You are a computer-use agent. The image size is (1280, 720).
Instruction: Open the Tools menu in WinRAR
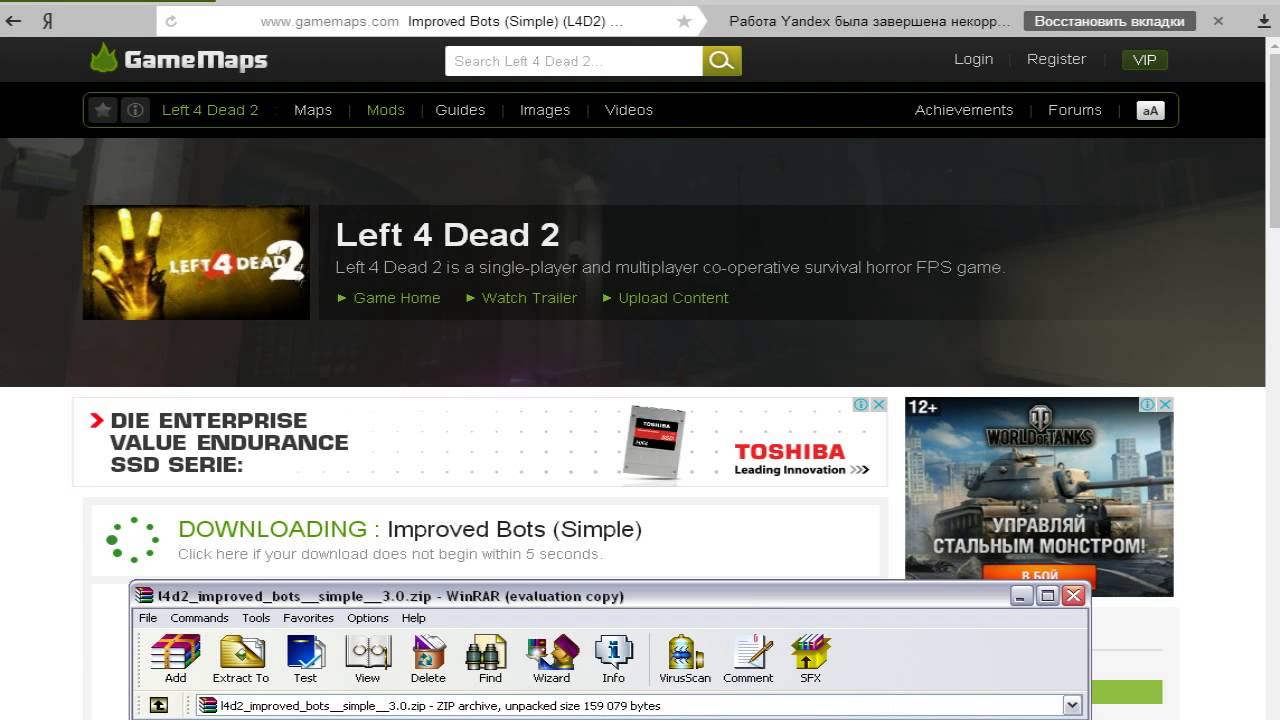[256, 618]
